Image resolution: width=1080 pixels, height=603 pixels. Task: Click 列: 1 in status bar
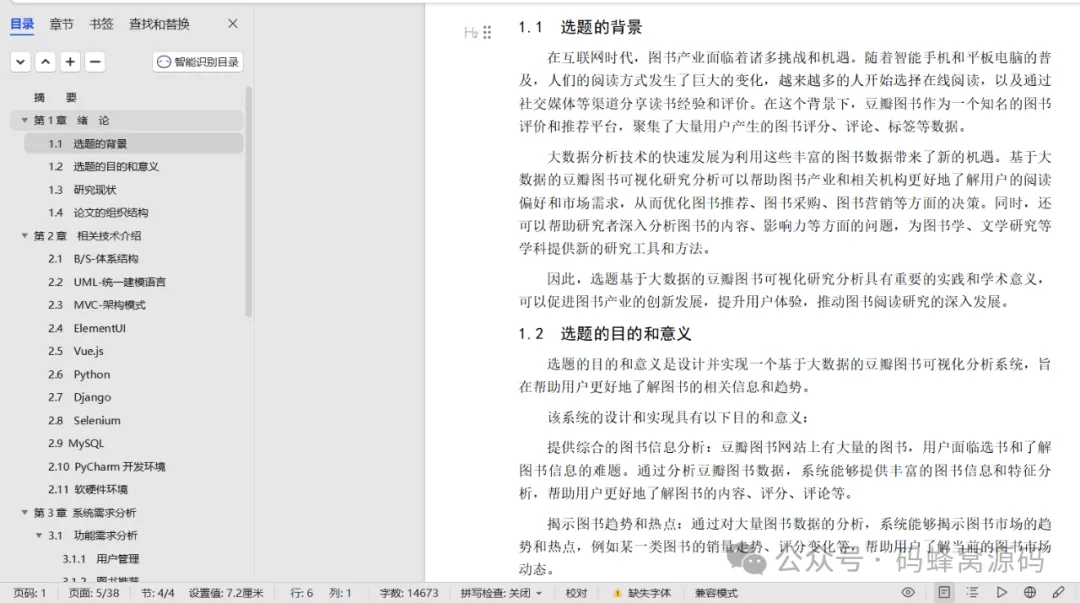[x=340, y=593]
